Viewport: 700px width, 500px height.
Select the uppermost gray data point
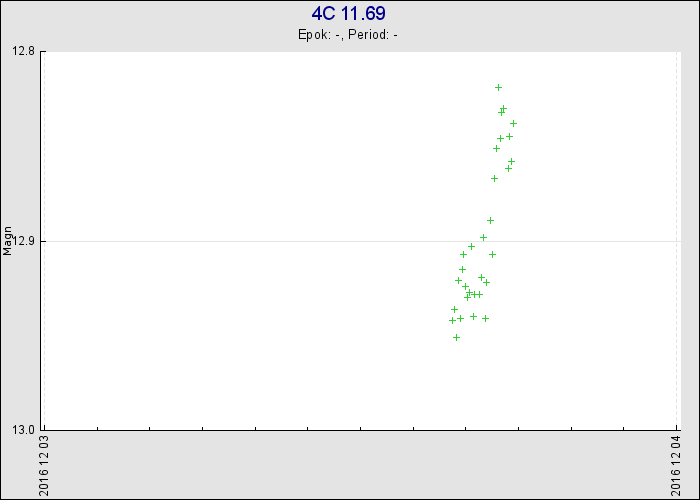coord(513,123)
